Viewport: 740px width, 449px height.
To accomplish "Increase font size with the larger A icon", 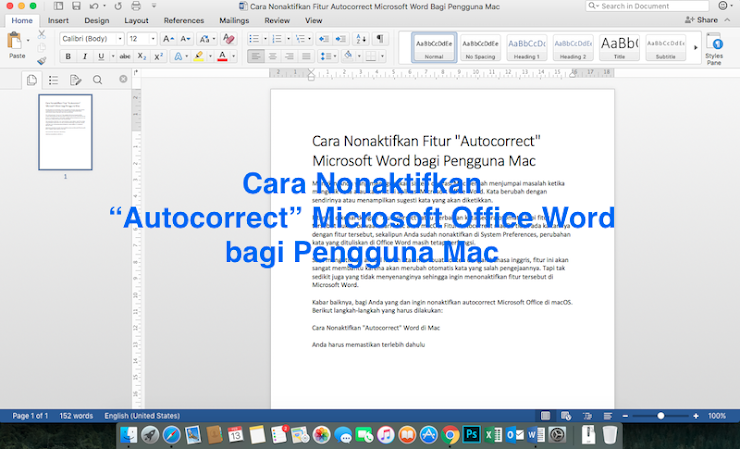I will tap(168, 39).
